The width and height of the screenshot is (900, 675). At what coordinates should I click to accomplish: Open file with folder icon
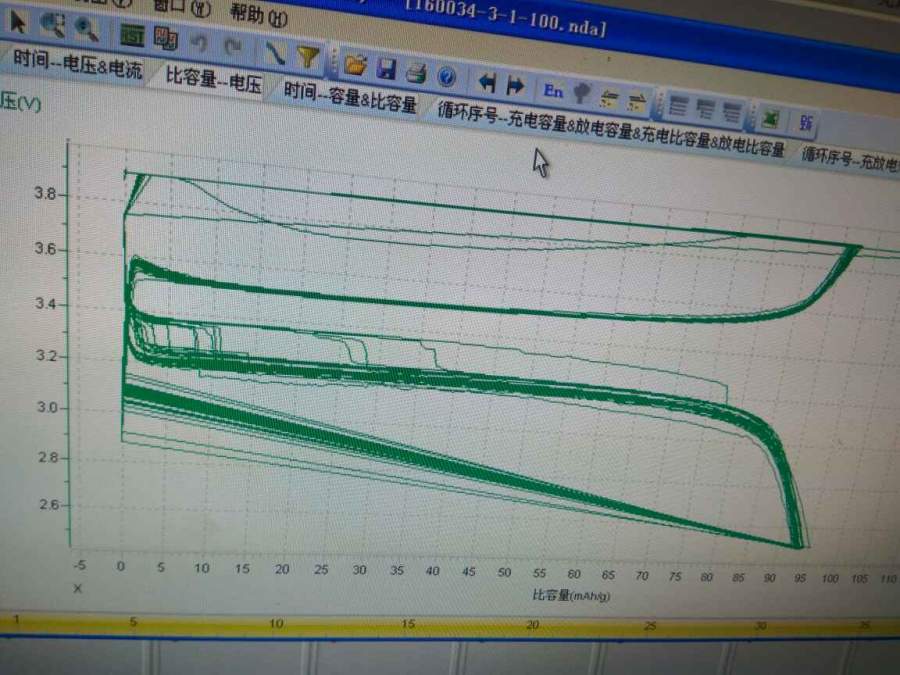point(355,65)
